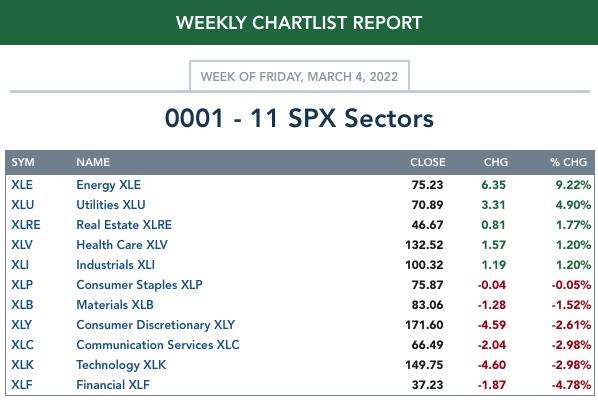598x400 pixels.
Task: Click the XLI symbol link
Action: click(20, 265)
